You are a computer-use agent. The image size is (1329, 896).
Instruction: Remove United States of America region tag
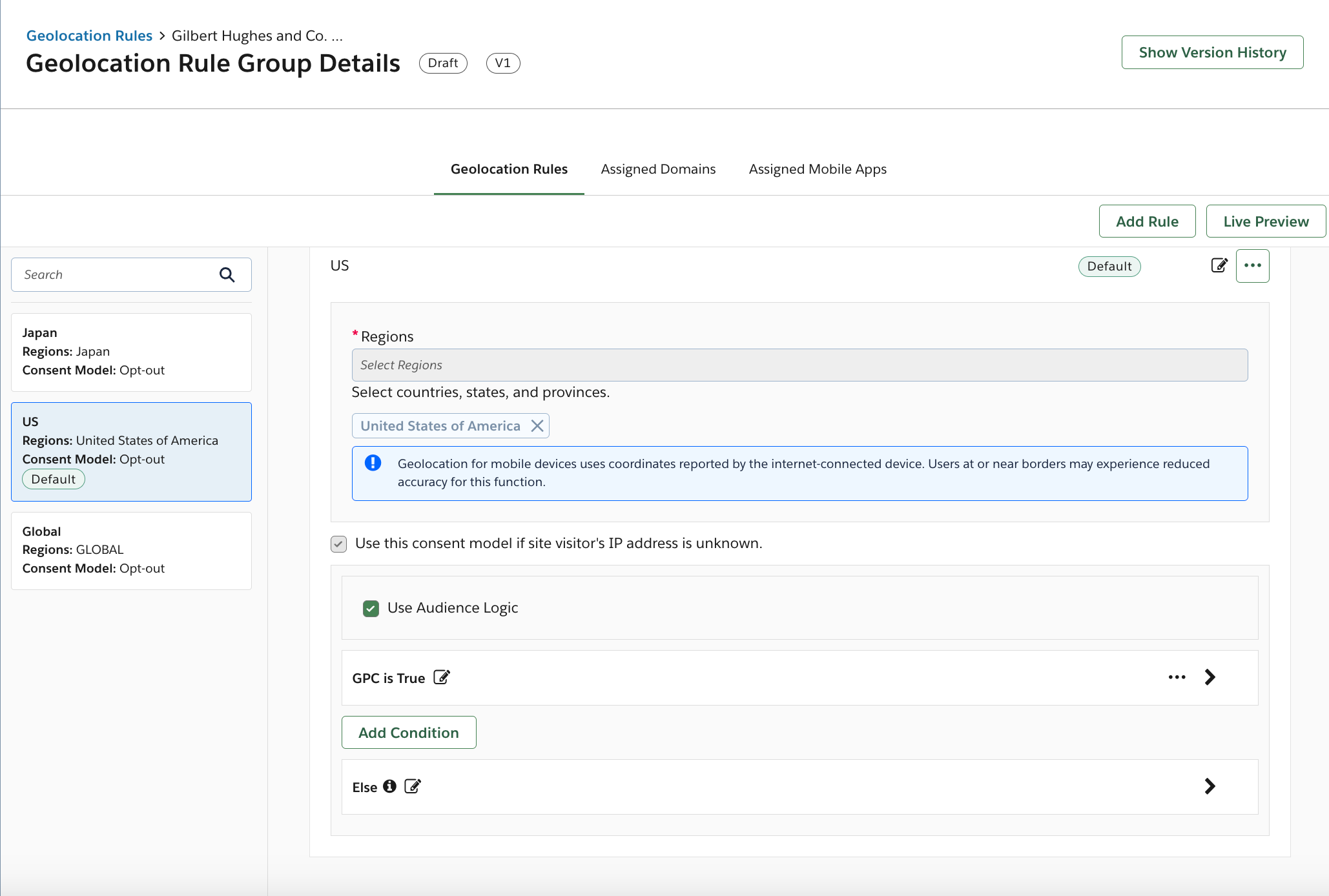pyautogui.click(x=537, y=426)
